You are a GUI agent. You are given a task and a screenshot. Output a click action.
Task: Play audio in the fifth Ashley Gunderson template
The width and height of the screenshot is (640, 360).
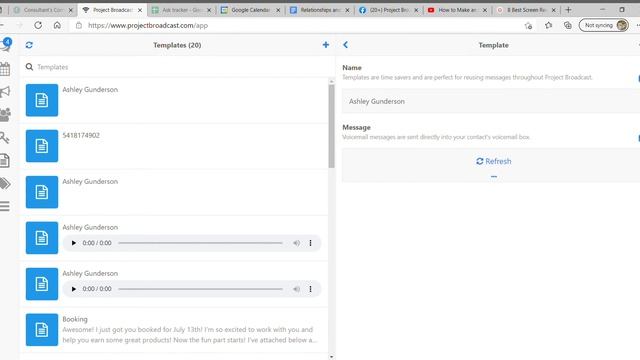tap(73, 289)
